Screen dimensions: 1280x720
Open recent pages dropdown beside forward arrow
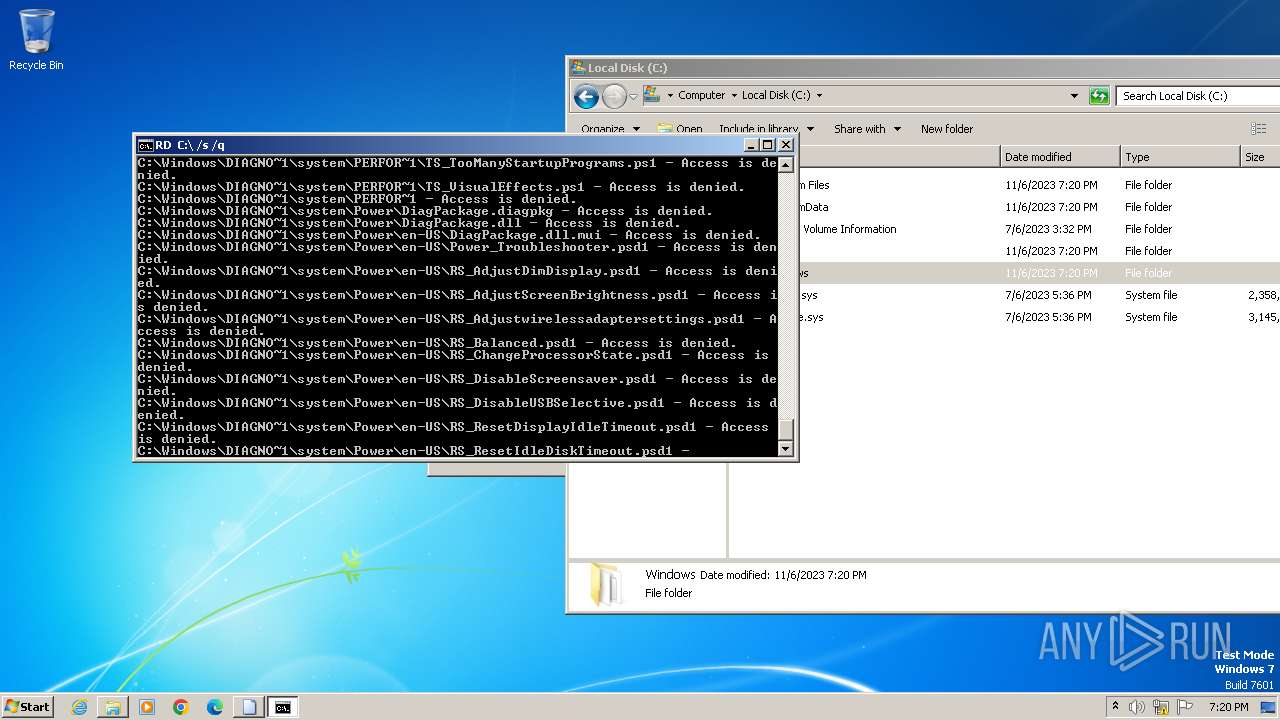click(633, 97)
